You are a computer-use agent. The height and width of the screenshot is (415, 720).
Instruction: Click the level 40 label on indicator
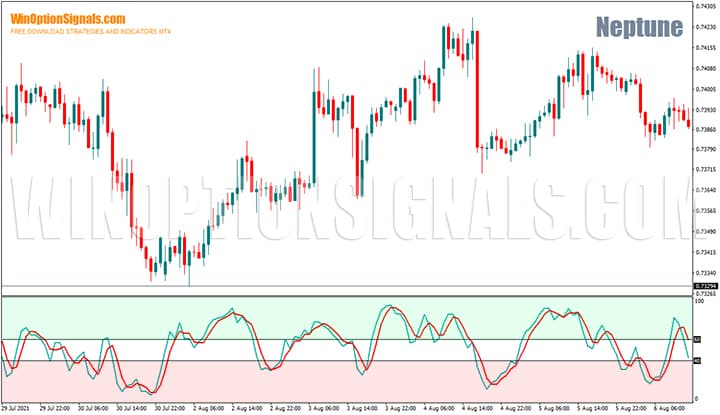click(x=697, y=360)
